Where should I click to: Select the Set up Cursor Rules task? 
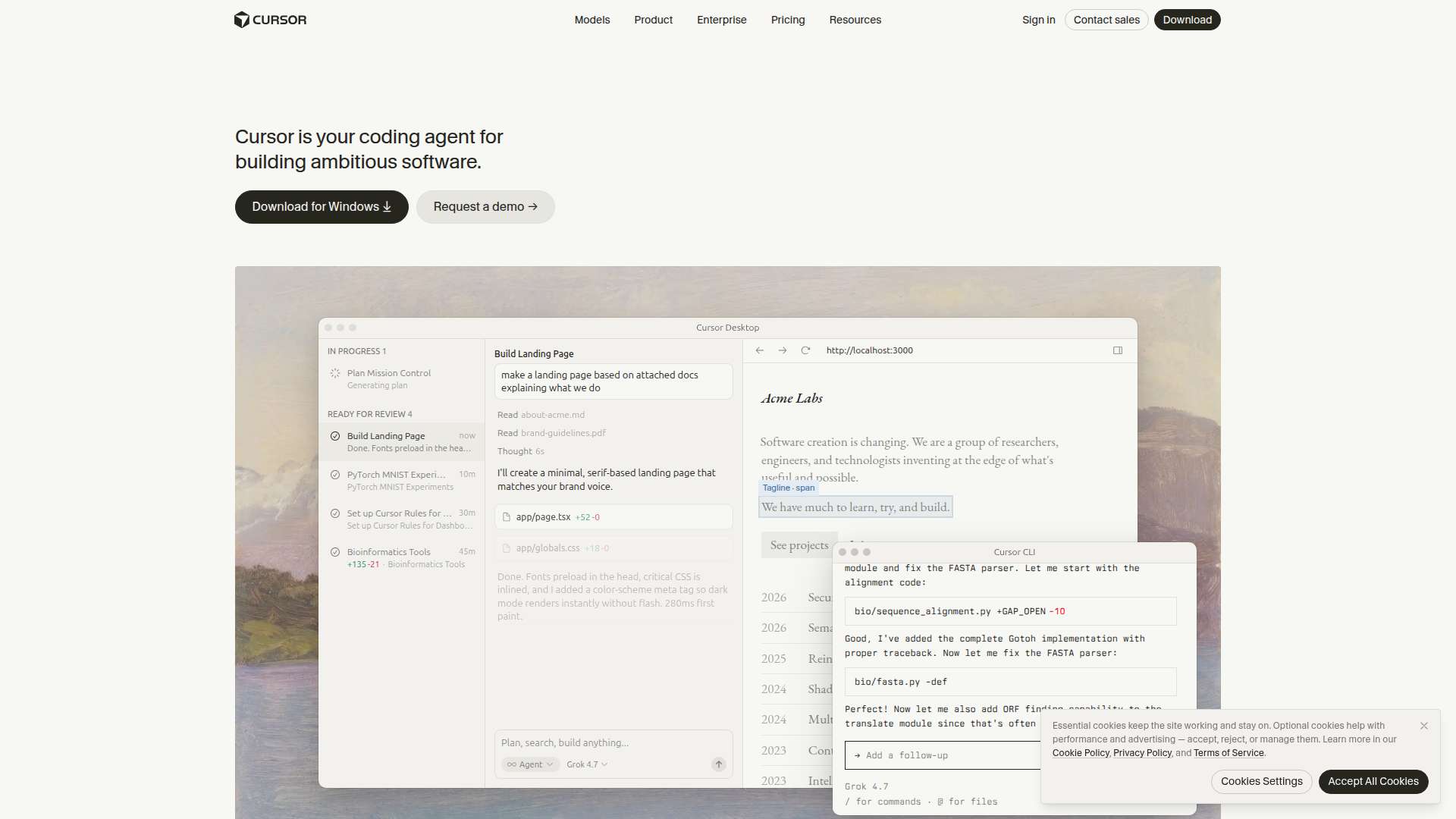point(402,519)
